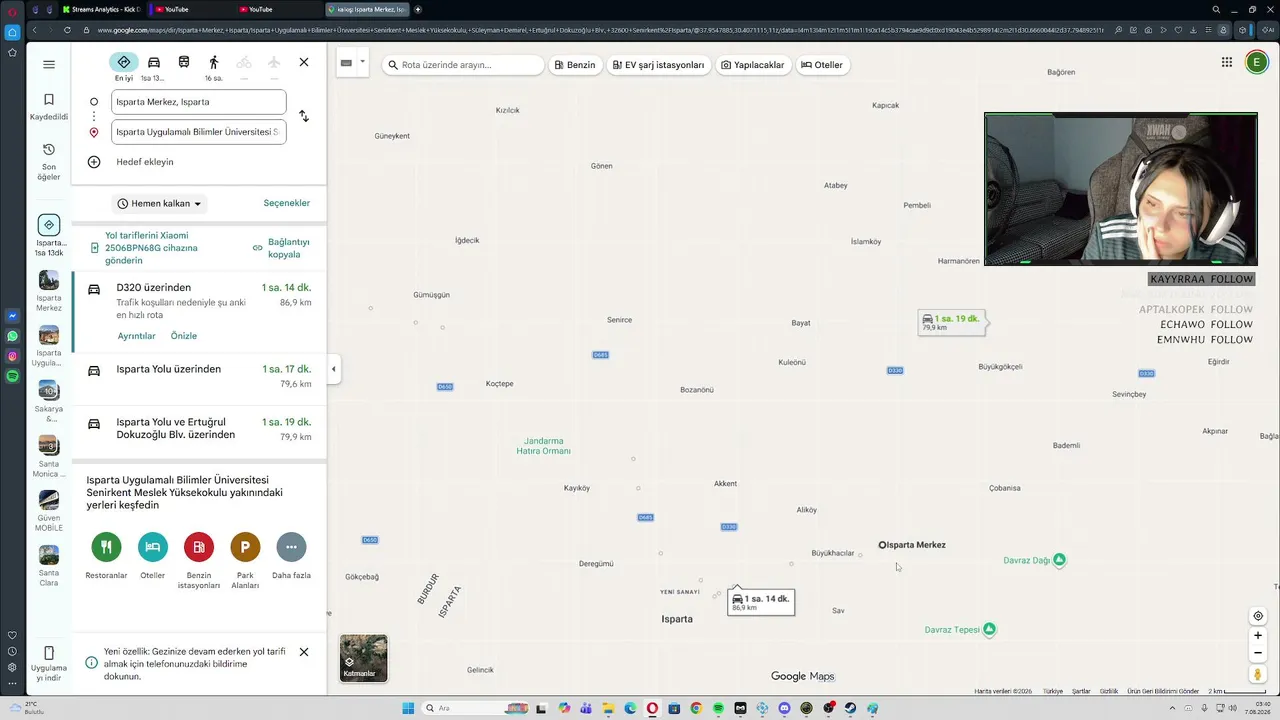Choose the 'Isparta Yolu üzerinden' route
Viewport: 1280px width, 720px height.
tap(199, 378)
